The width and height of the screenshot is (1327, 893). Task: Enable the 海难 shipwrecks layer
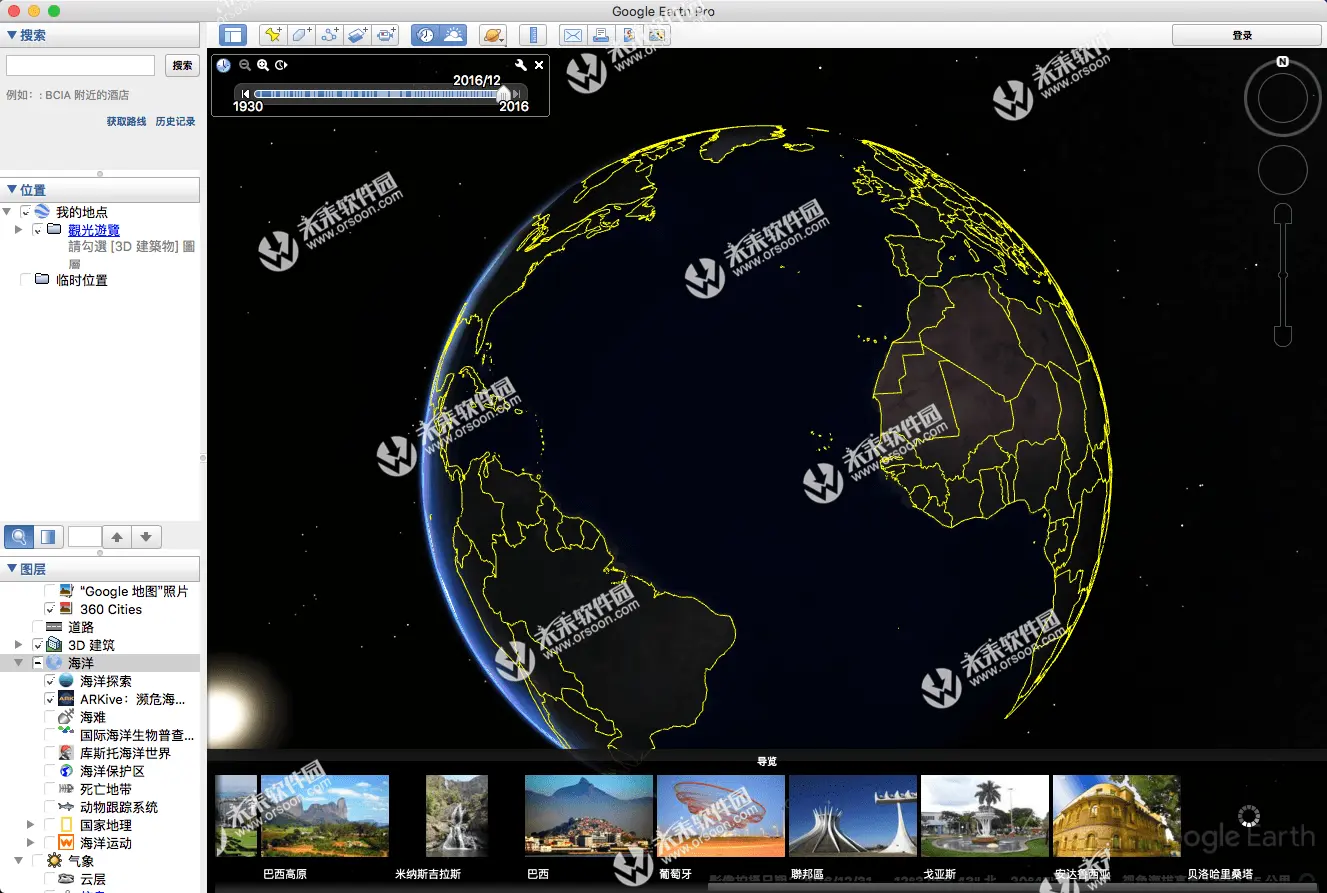point(50,717)
